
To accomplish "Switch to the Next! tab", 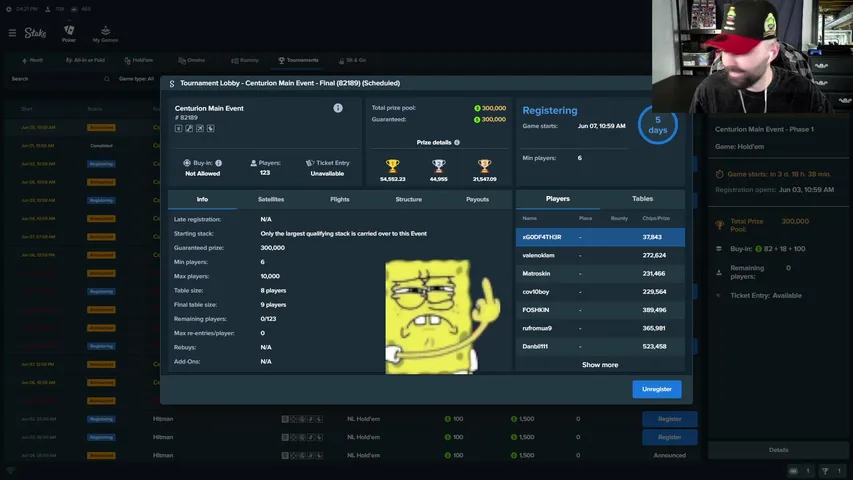I will tap(32, 60).
